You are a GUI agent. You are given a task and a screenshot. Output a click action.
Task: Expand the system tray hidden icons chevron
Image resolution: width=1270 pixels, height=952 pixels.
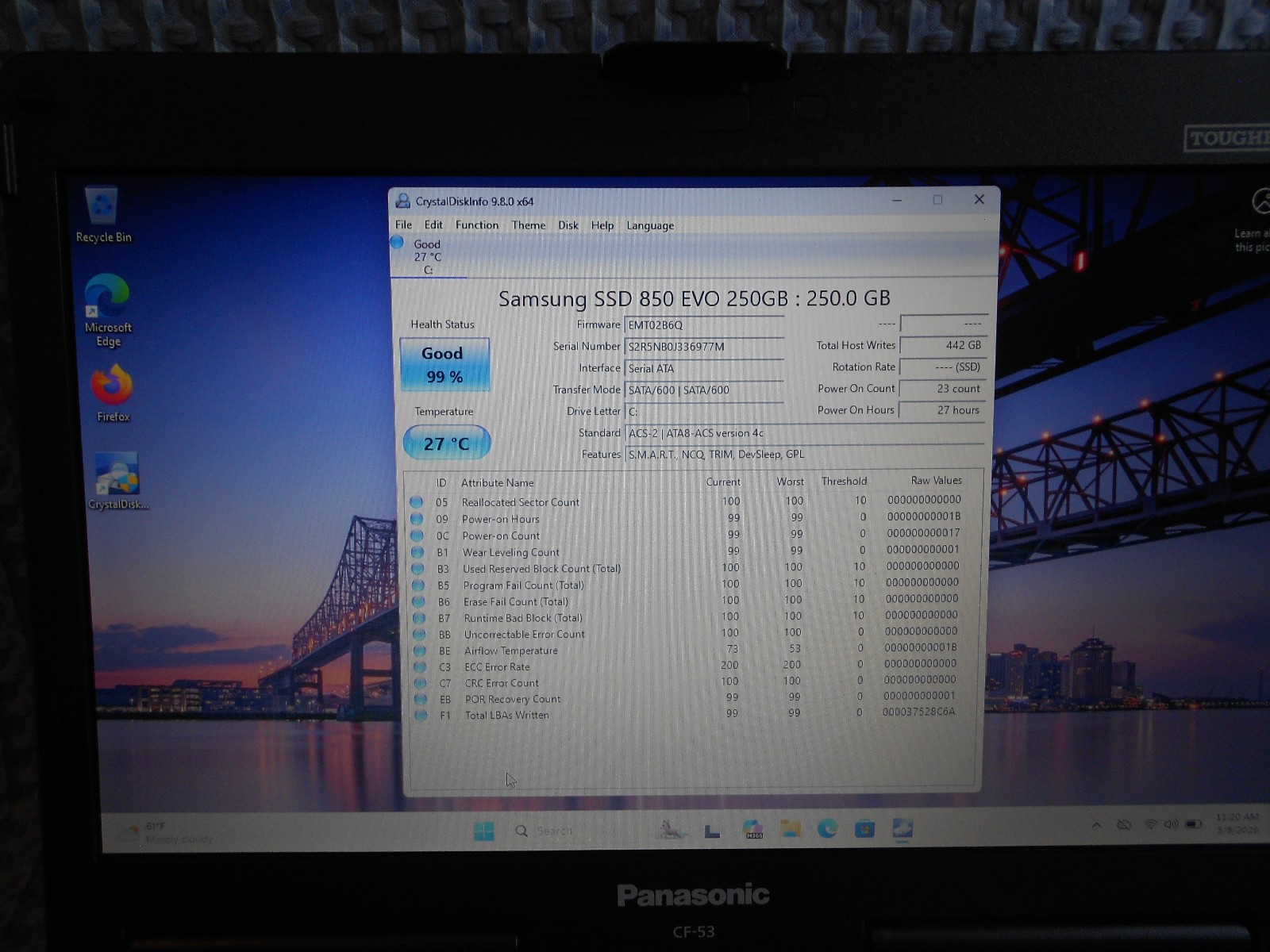(x=1096, y=825)
